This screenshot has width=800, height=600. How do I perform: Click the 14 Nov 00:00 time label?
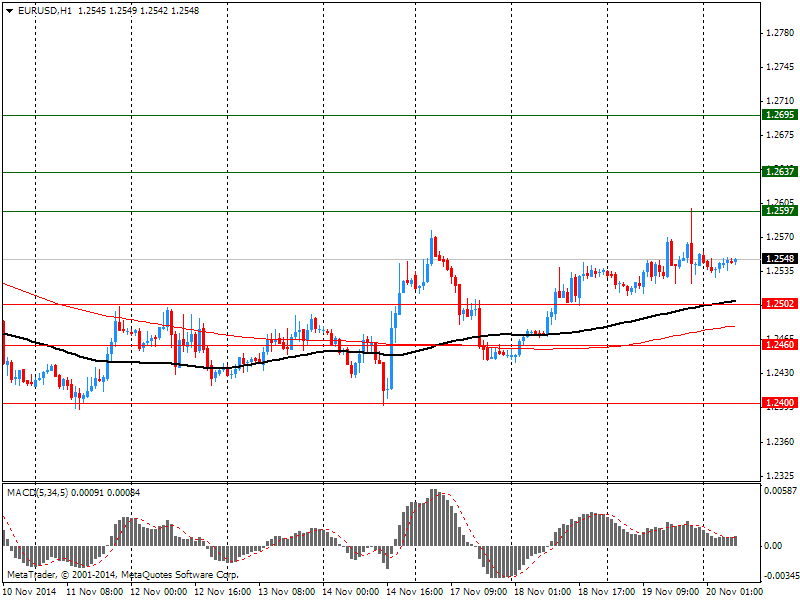351,592
